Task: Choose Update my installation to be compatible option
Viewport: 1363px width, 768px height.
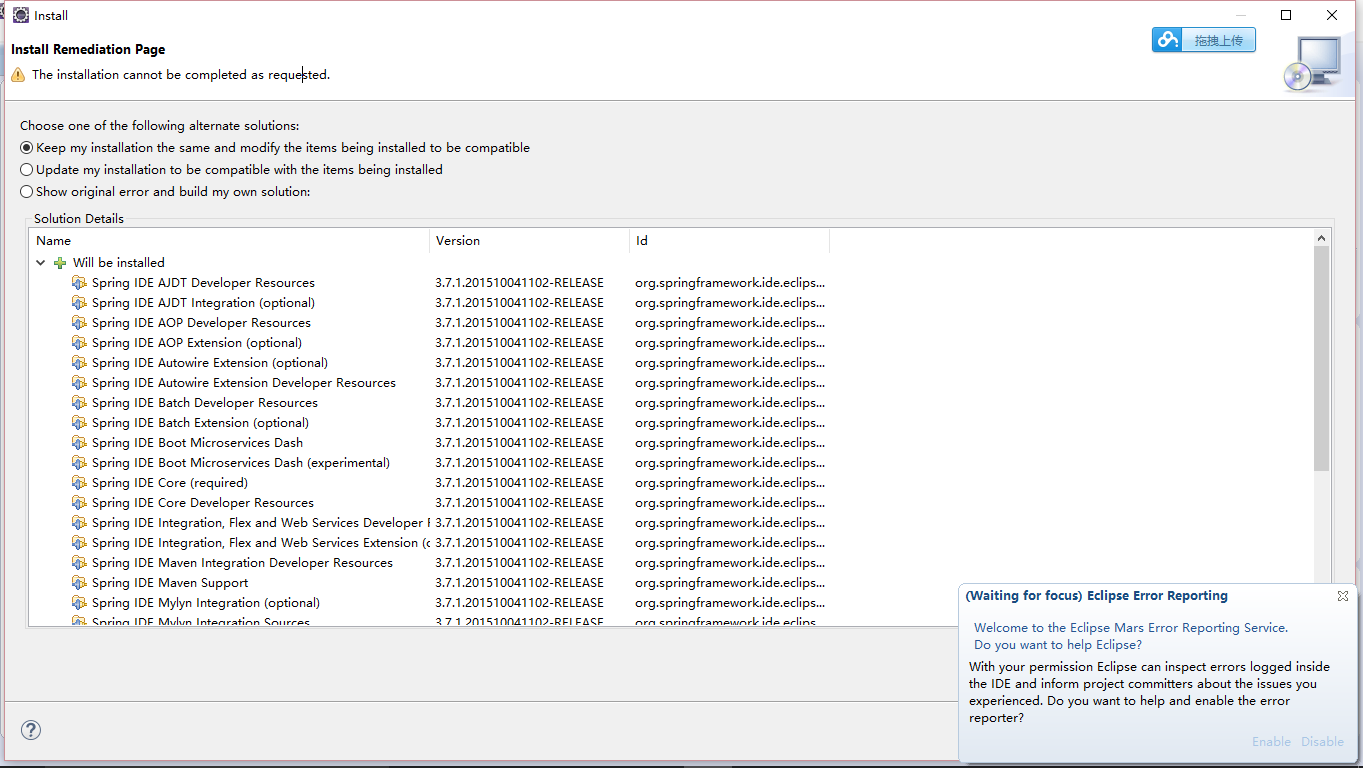Action: (x=231, y=170)
